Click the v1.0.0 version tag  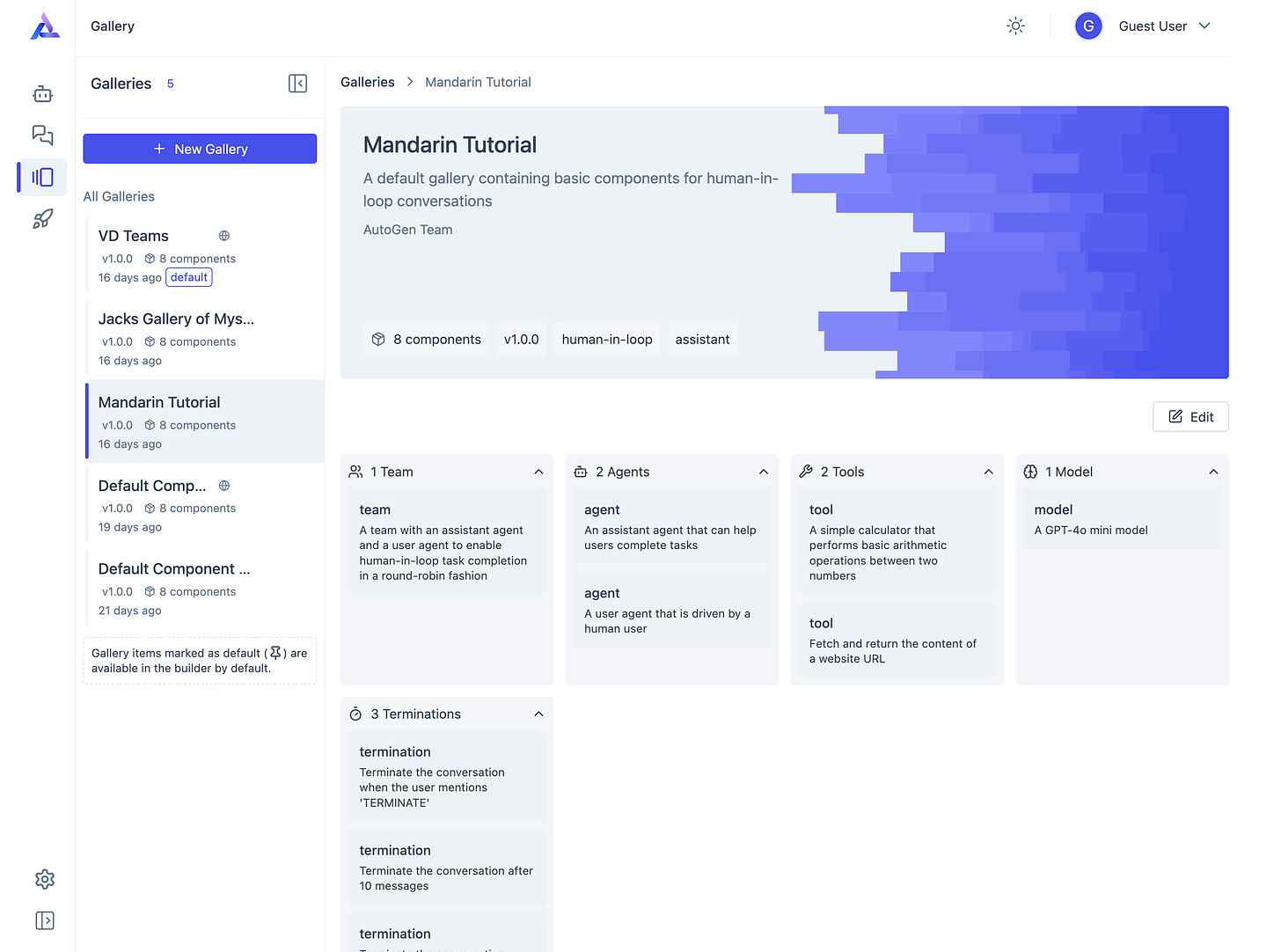521,340
